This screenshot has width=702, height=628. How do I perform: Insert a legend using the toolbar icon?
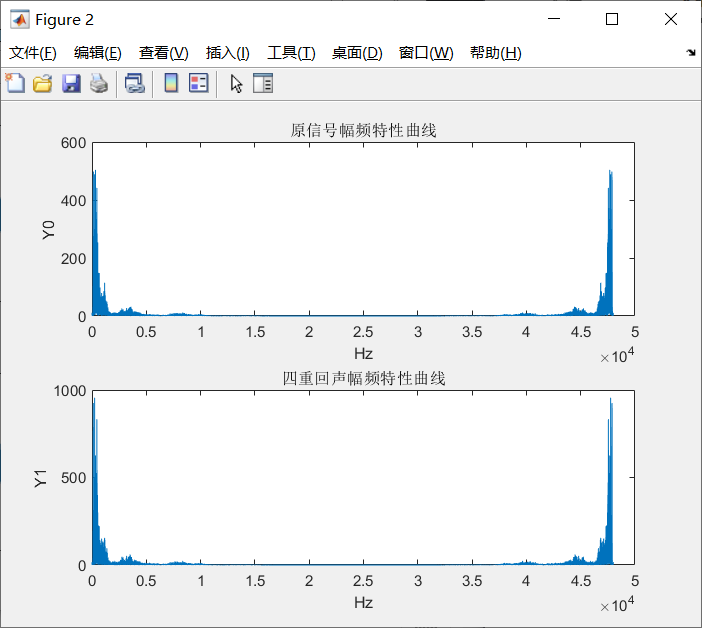pyautogui.click(x=198, y=83)
